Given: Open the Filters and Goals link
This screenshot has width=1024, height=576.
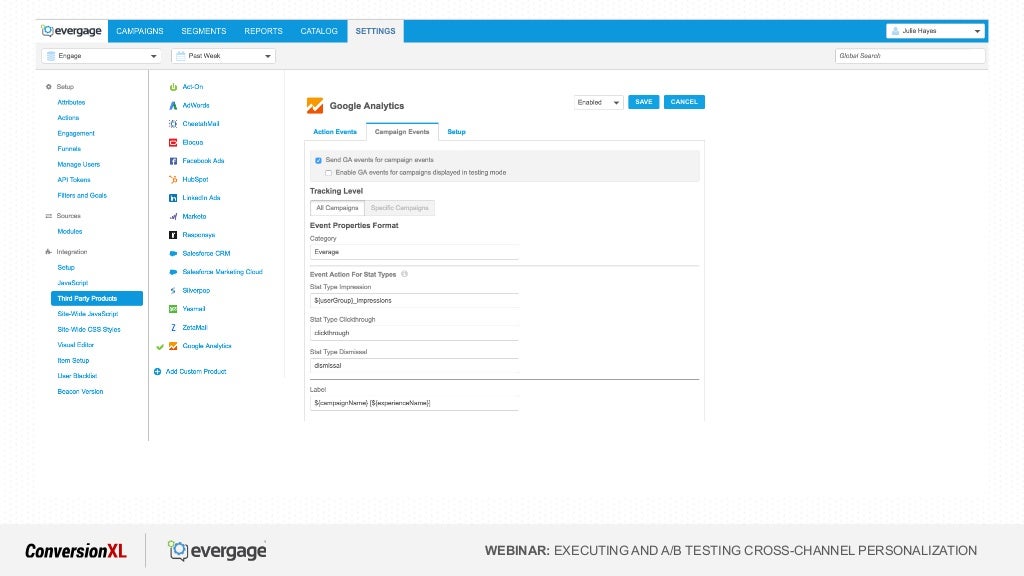Looking at the screenshot, I should click(x=82, y=195).
